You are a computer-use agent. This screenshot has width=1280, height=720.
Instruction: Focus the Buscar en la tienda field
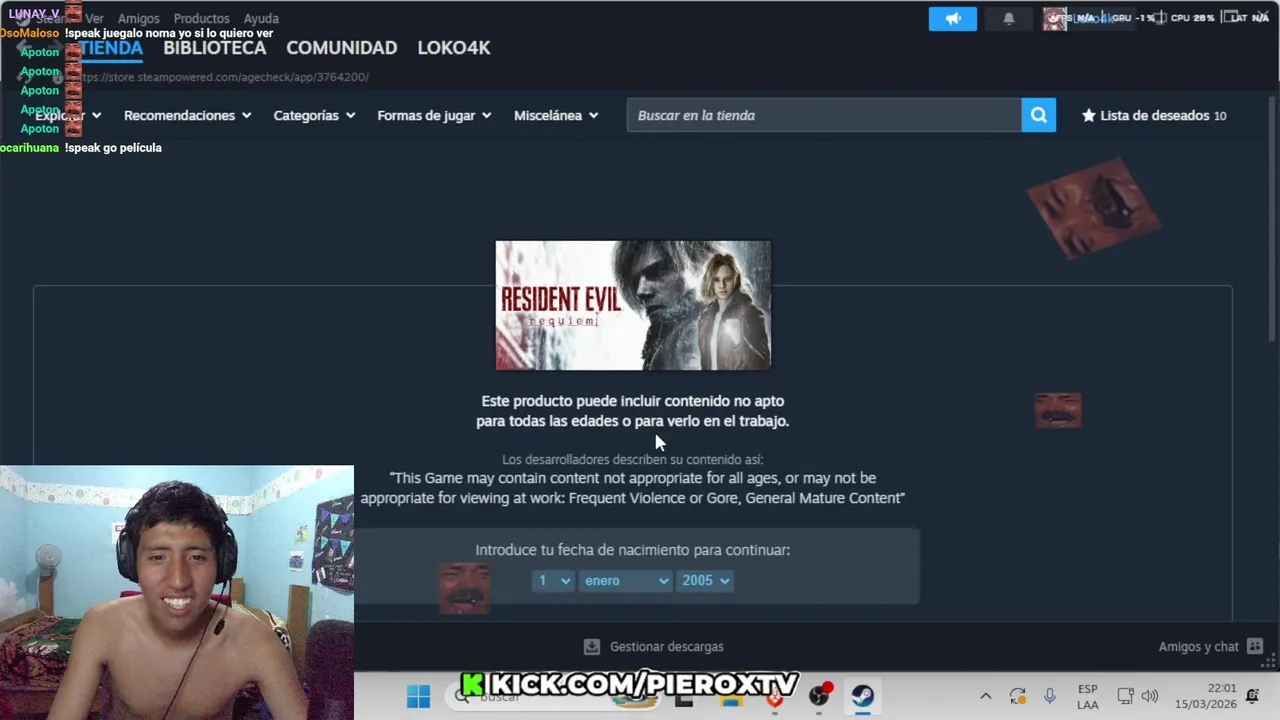[x=824, y=115]
